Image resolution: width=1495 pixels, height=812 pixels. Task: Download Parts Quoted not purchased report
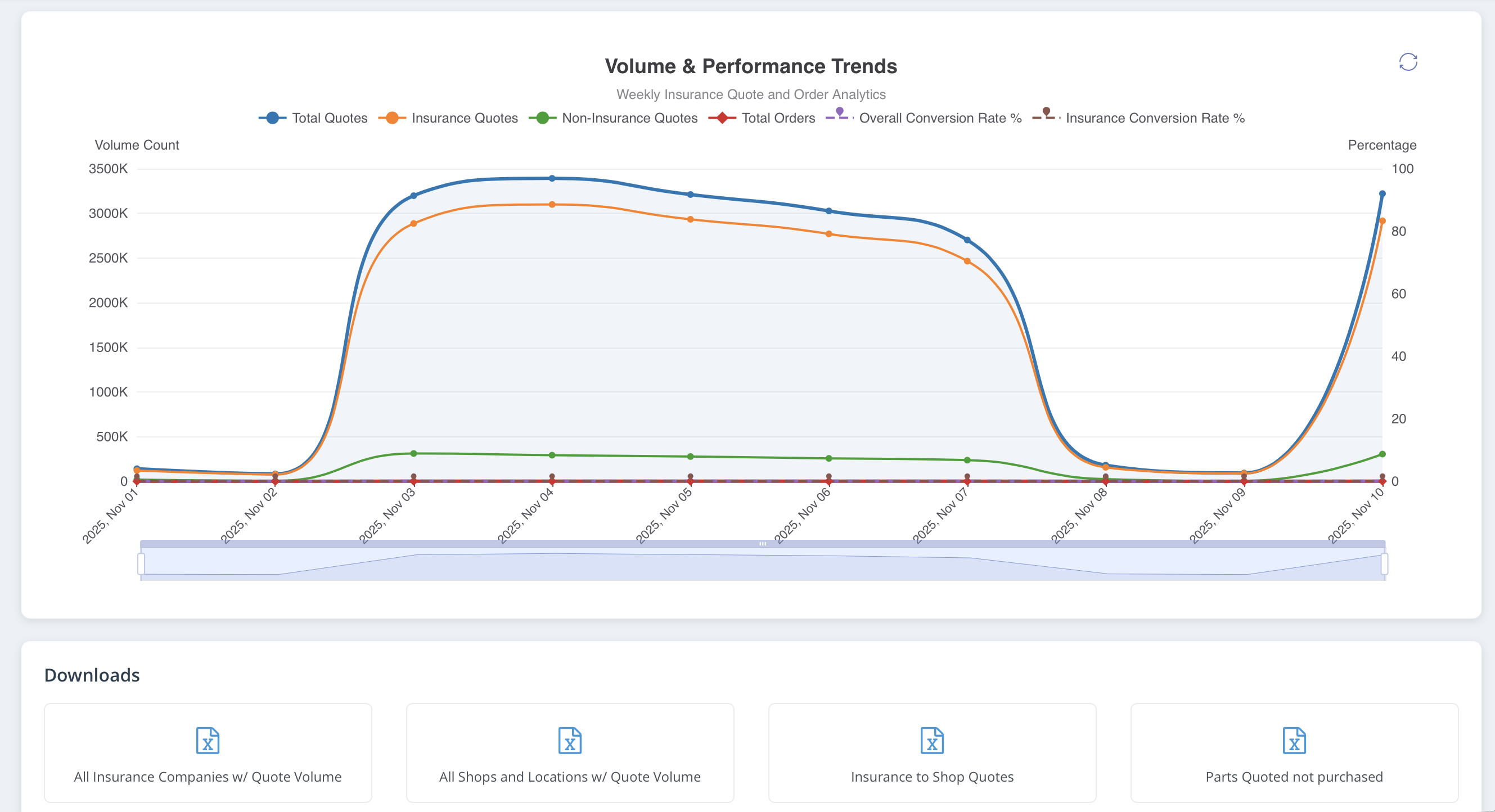(x=1294, y=776)
